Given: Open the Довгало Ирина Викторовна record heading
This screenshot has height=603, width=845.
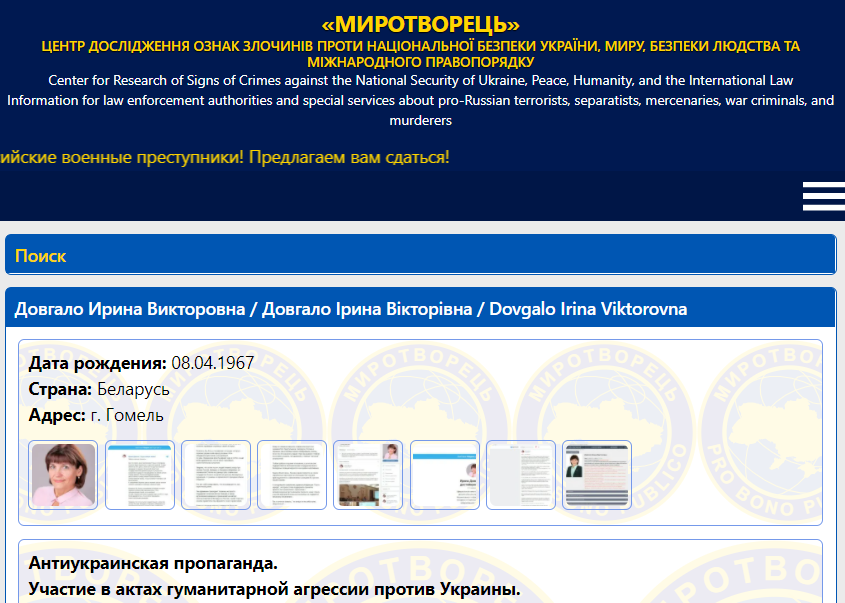Looking at the screenshot, I should point(351,309).
